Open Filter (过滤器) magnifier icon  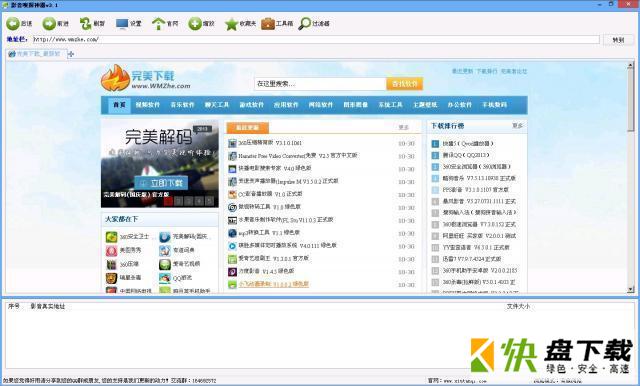pos(304,24)
